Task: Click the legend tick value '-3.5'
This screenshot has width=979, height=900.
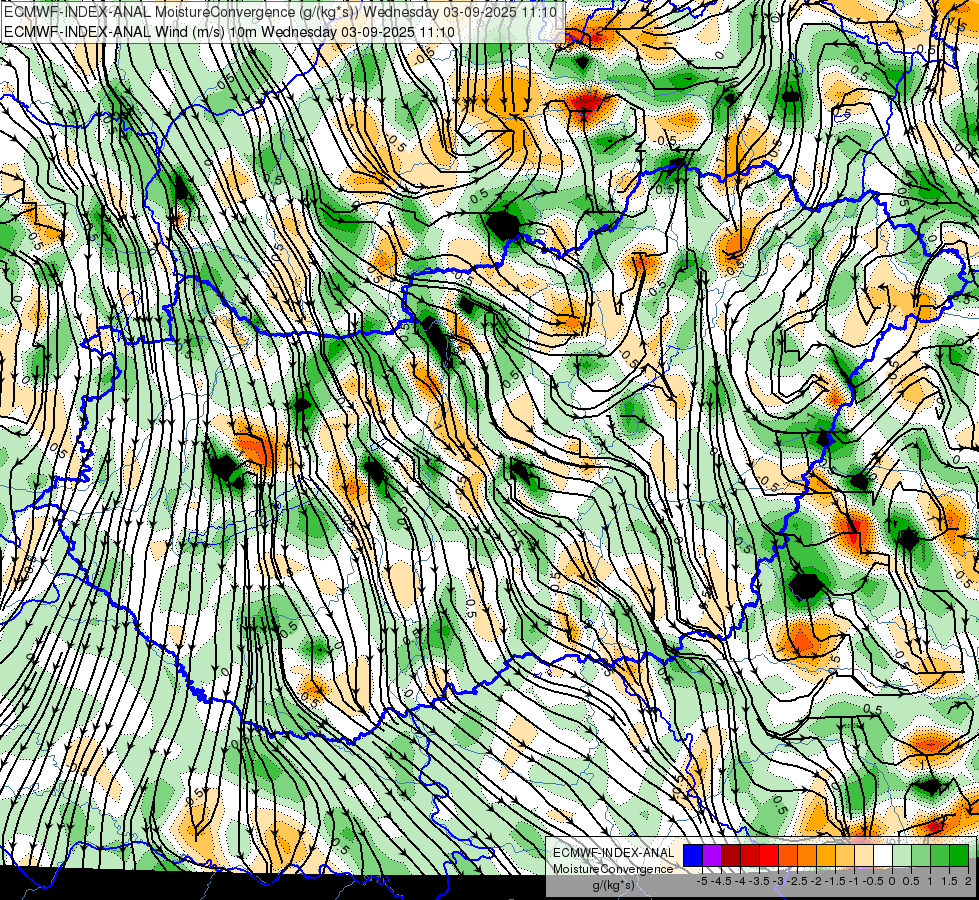Action: point(759,881)
